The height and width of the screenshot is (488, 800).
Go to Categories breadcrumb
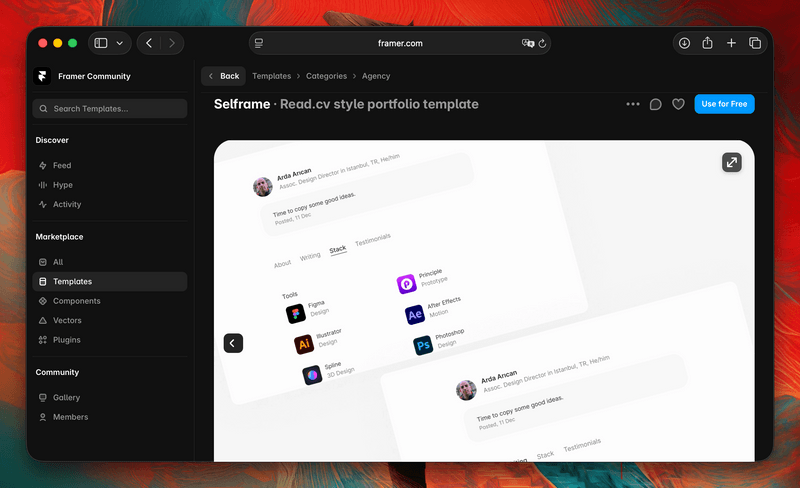point(327,76)
